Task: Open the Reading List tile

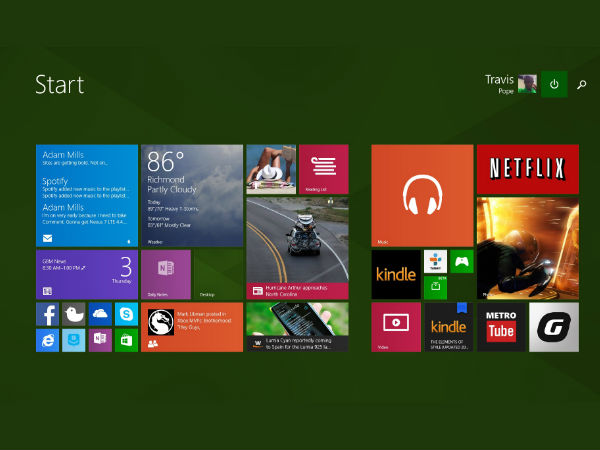Action: click(x=323, y=168)
